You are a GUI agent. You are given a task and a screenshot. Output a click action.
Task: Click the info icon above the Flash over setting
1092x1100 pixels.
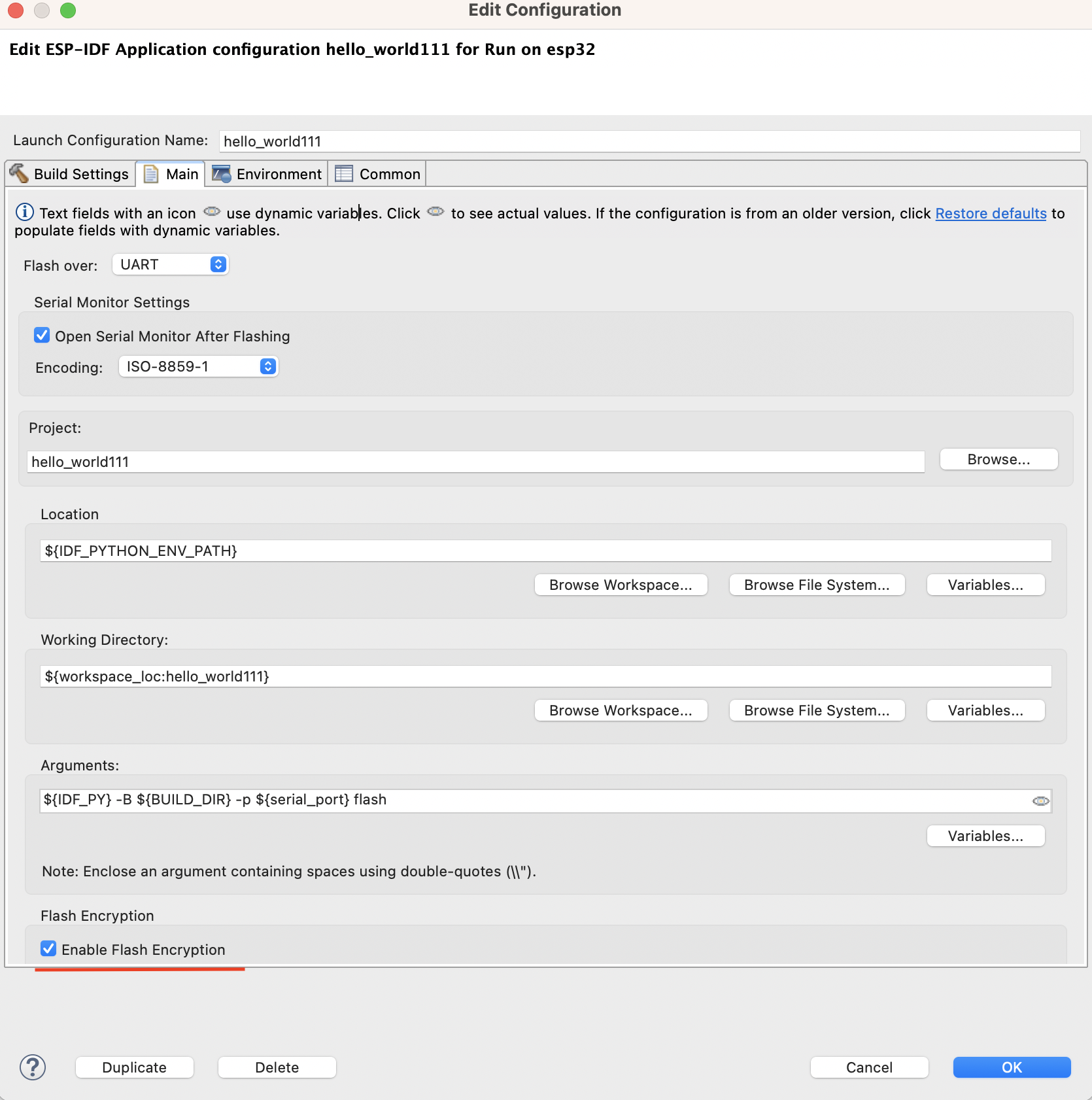24,211
